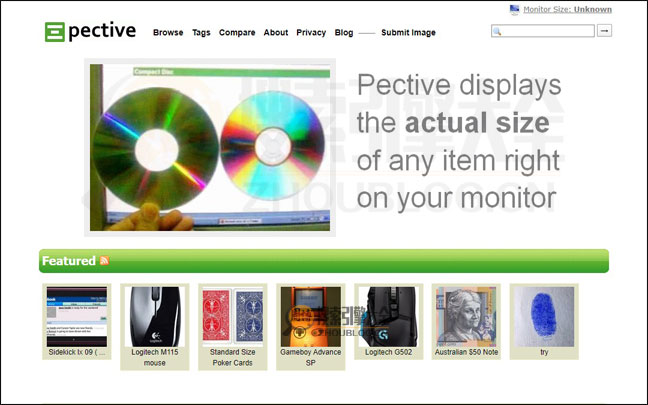Click the 'Standard Size Poker Cards' caption

coord(233,357)
